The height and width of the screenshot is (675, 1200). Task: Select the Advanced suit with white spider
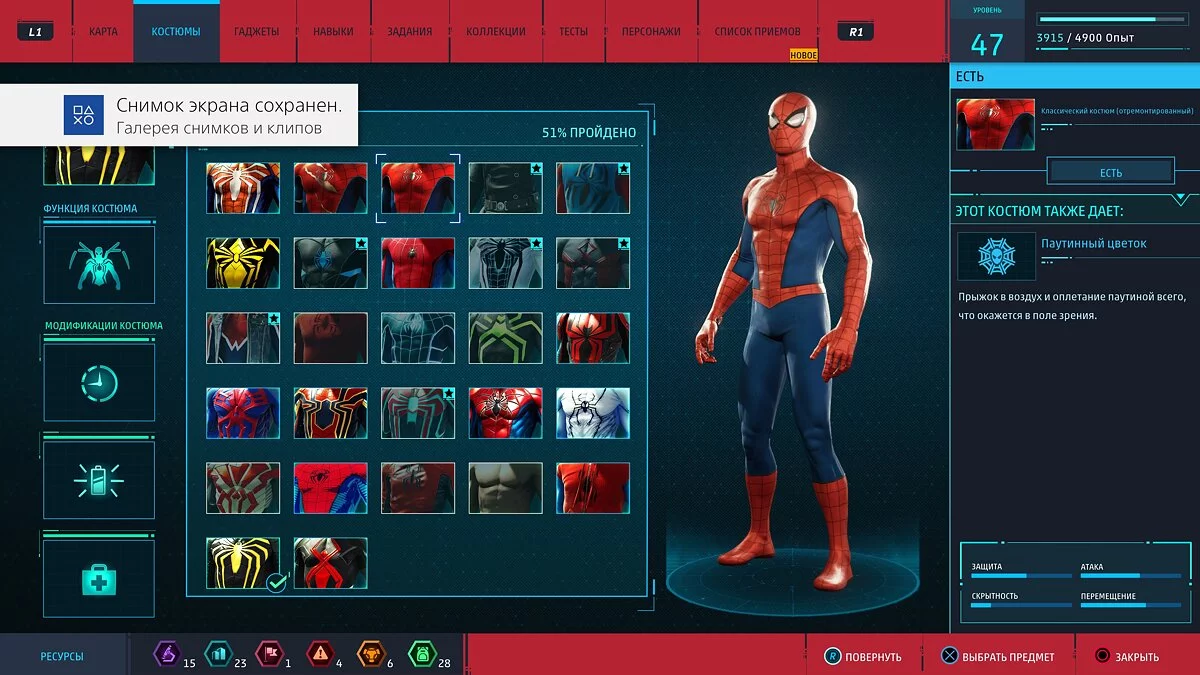(x=243, y=189)
